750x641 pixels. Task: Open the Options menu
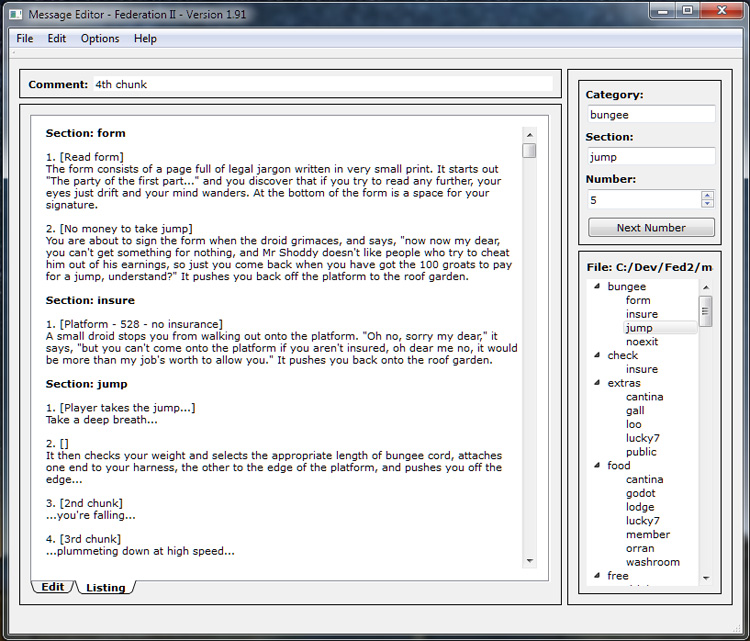coord(100,39)
